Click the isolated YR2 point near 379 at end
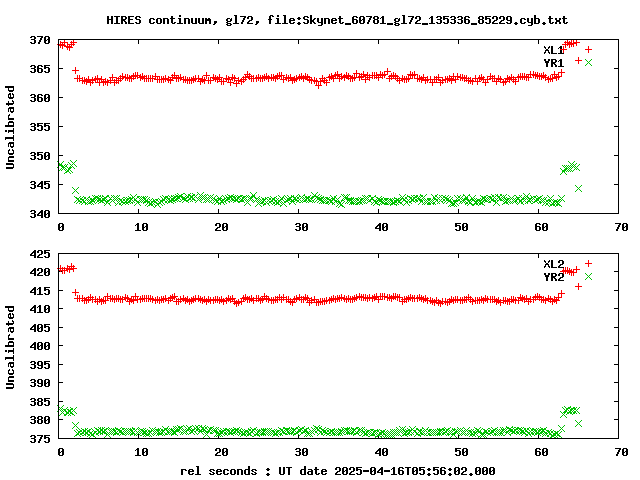Viewport: 640px width, 480px height. (x=578, y=424)
